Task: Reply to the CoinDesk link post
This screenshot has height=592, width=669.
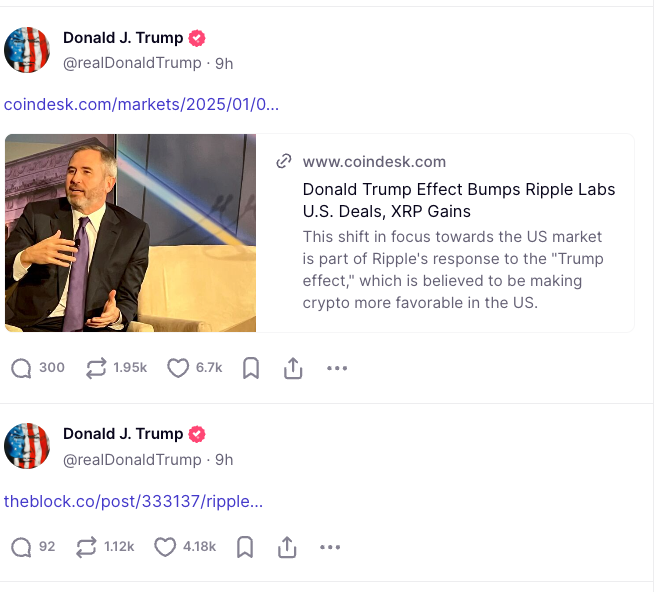Action: tap(22, 368)
